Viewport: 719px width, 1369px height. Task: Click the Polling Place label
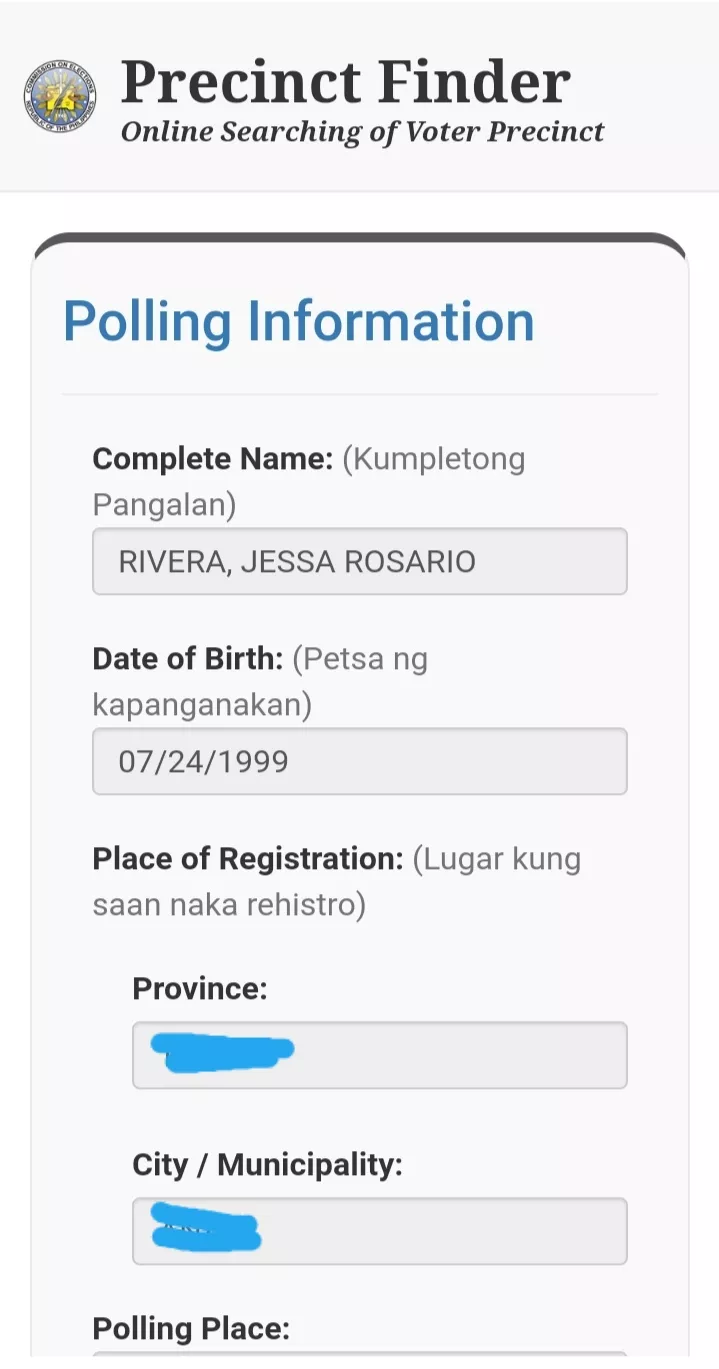click(191, 1329)
